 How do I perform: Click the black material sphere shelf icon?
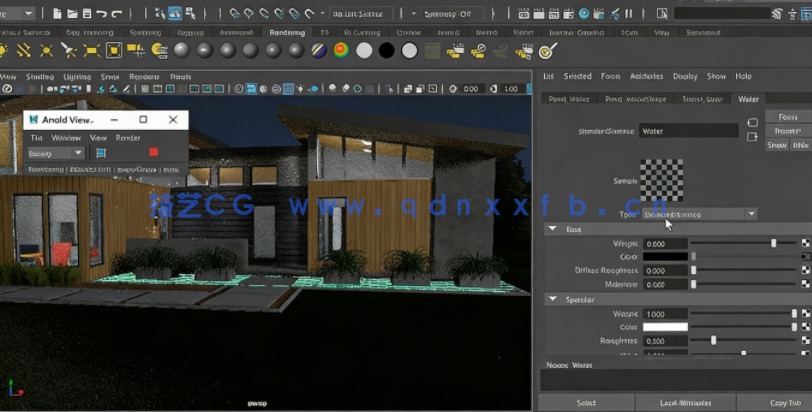tap(386, 50)
